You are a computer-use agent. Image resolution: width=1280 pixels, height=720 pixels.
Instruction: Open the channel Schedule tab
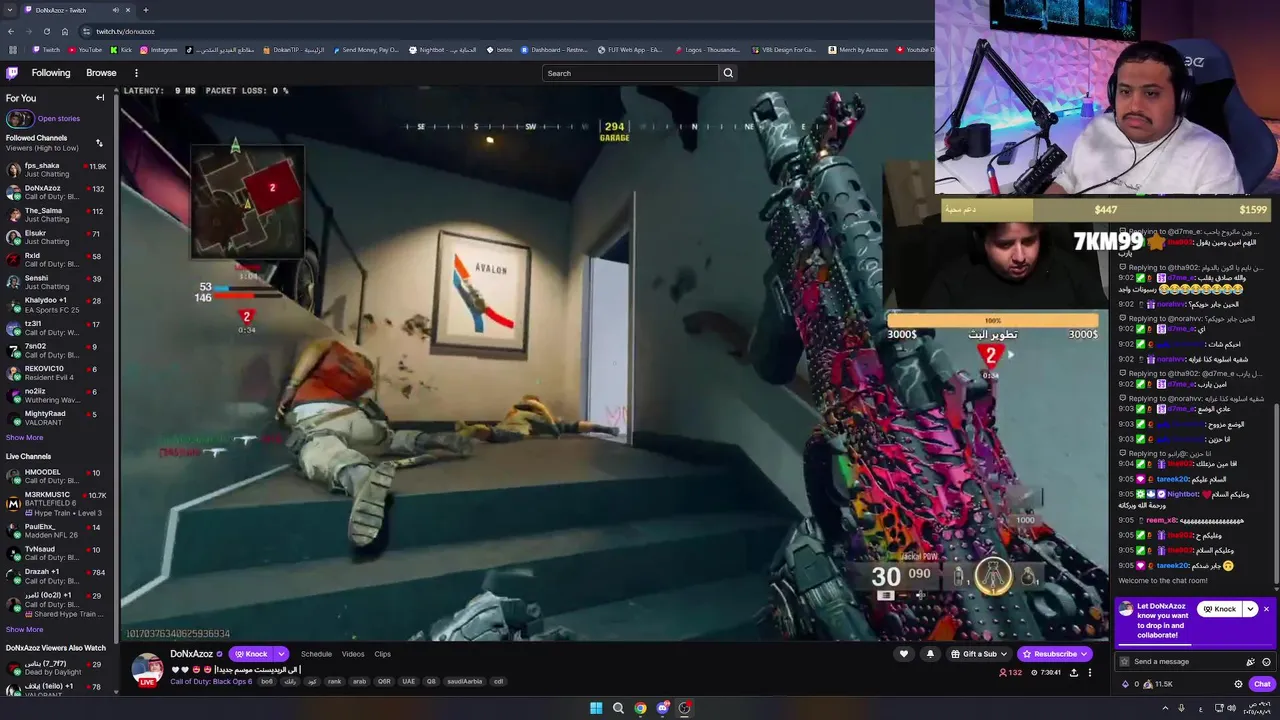point(316,654)
